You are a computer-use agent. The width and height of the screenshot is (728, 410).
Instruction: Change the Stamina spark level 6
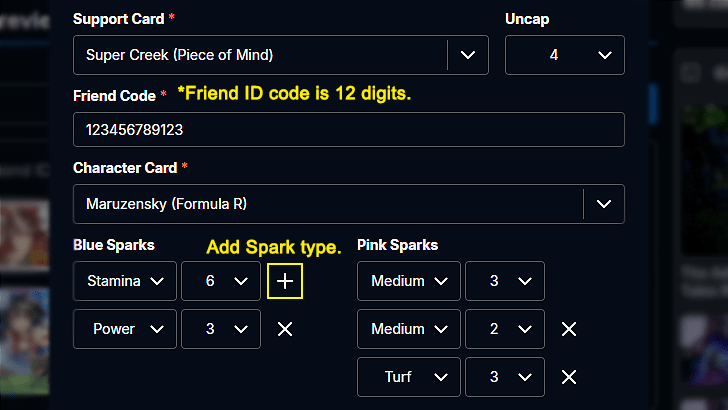221,281
